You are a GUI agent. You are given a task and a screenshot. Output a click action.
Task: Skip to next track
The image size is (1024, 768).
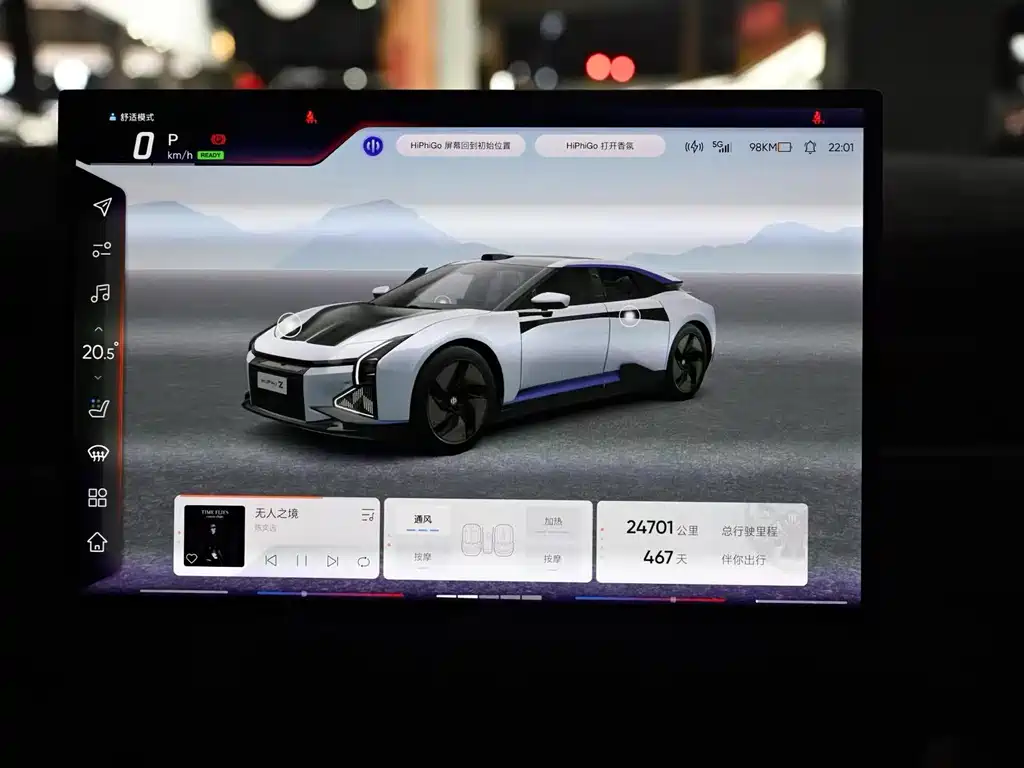(x=332, y=561)
